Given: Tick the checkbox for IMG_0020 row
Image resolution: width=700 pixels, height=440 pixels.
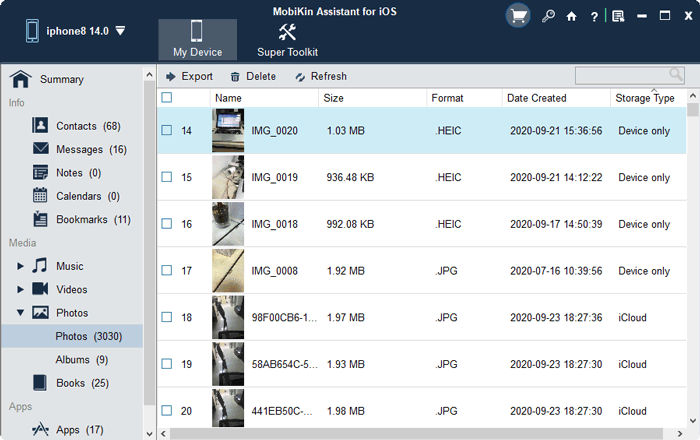Looking at the screenshot, I should [167, 131].
